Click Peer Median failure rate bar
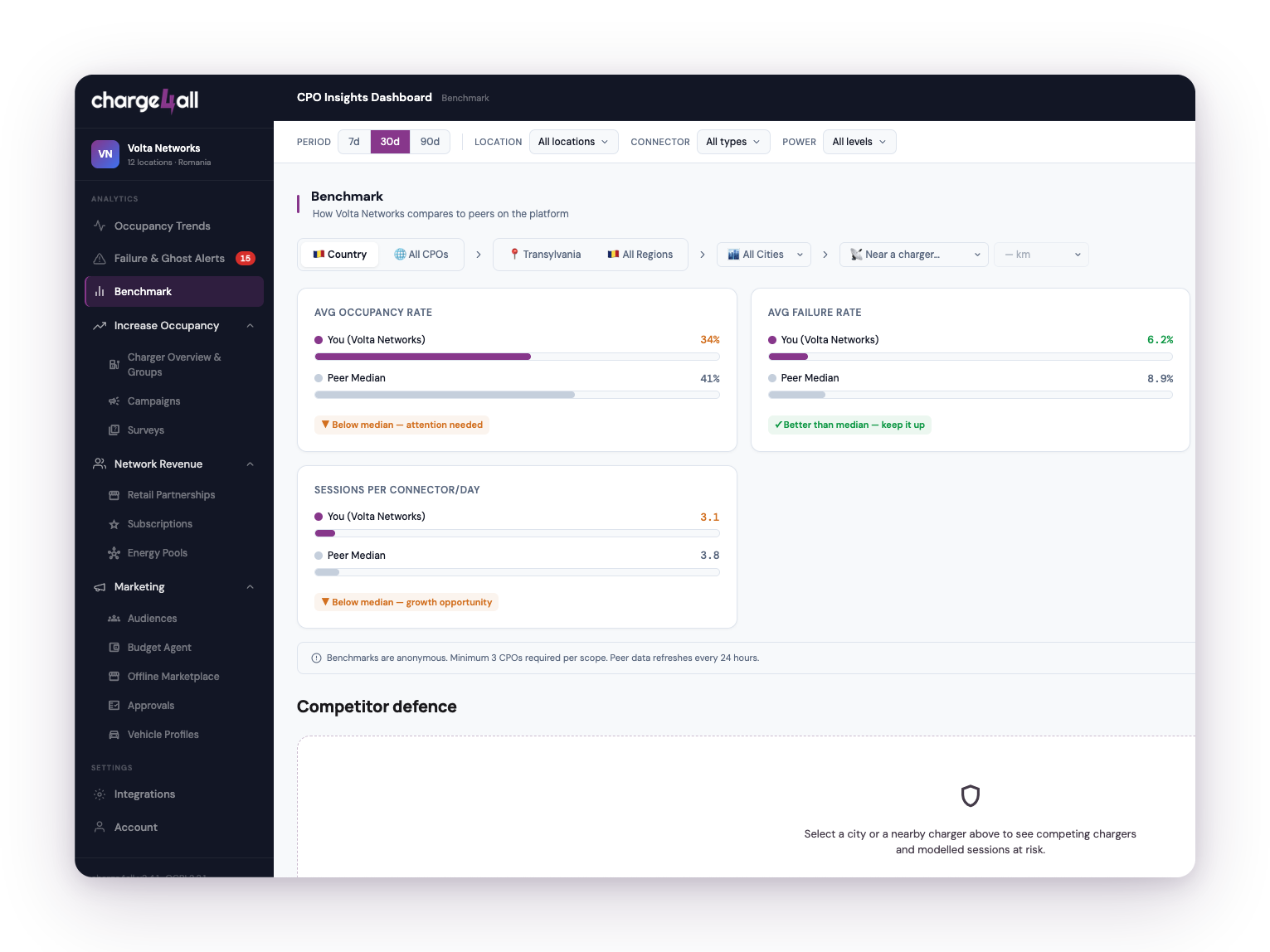 coord(971,395)
